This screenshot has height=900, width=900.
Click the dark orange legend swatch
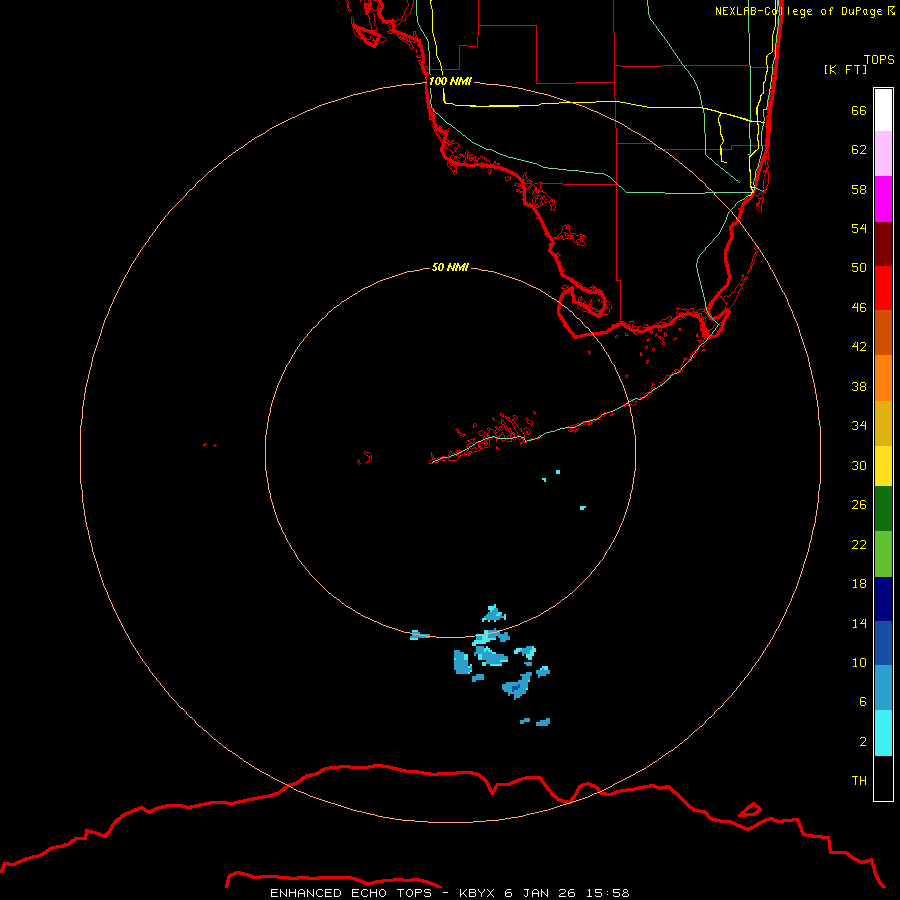pyautogui.click(x=883, y=332)
